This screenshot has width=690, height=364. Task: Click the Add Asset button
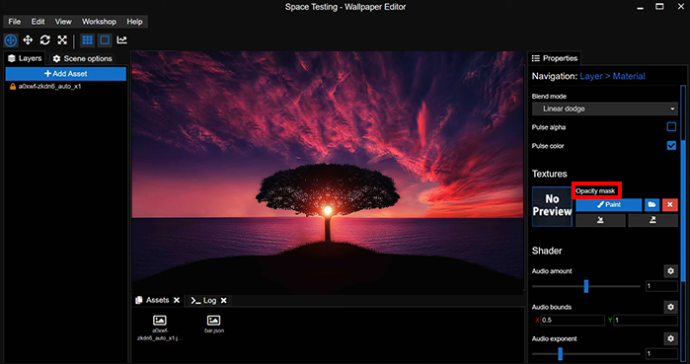[66, 74]
